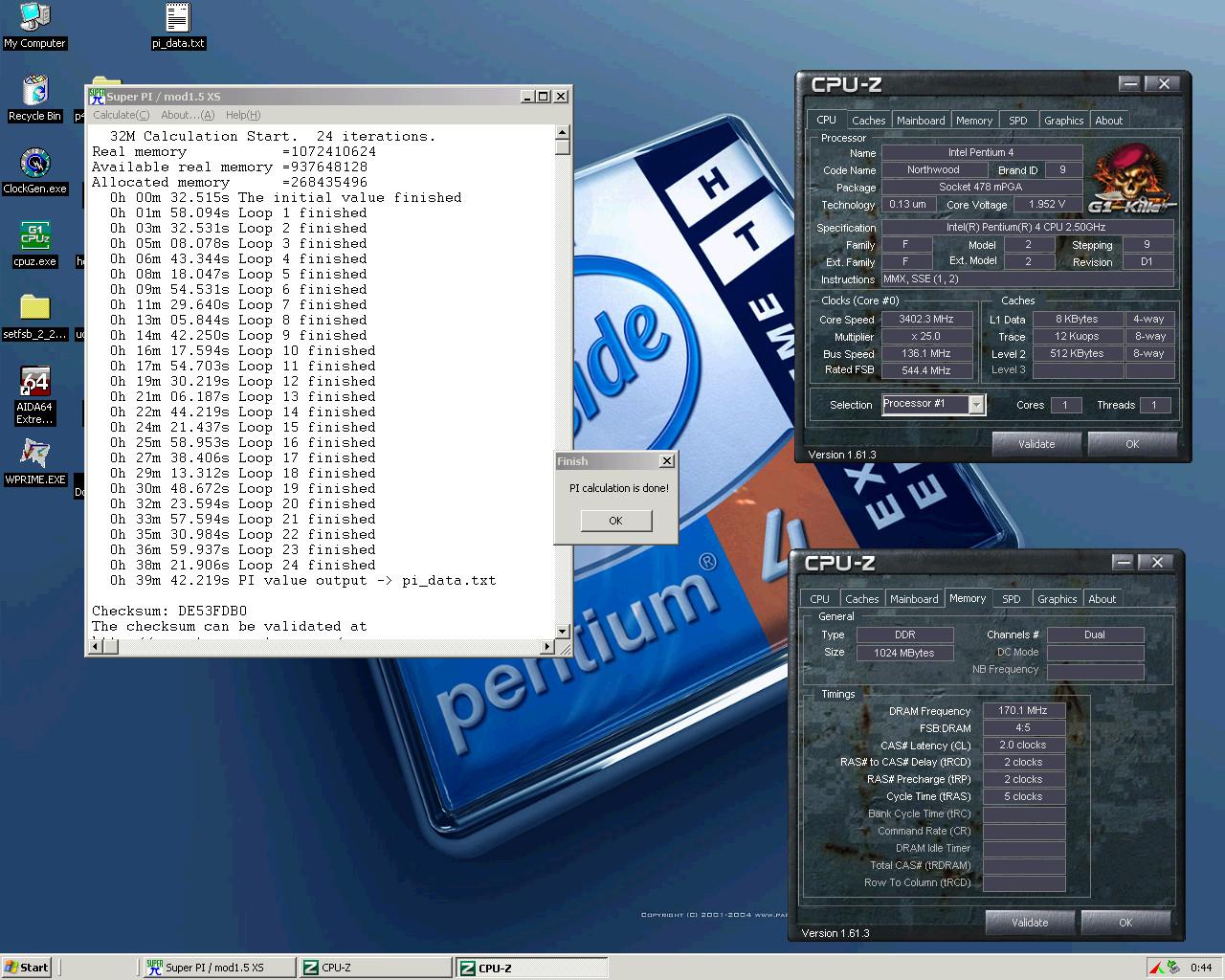Screen dimensions: 1225x980
Task: Click the Memory Size value 1024 MBytes
Action: click(904, 653)
